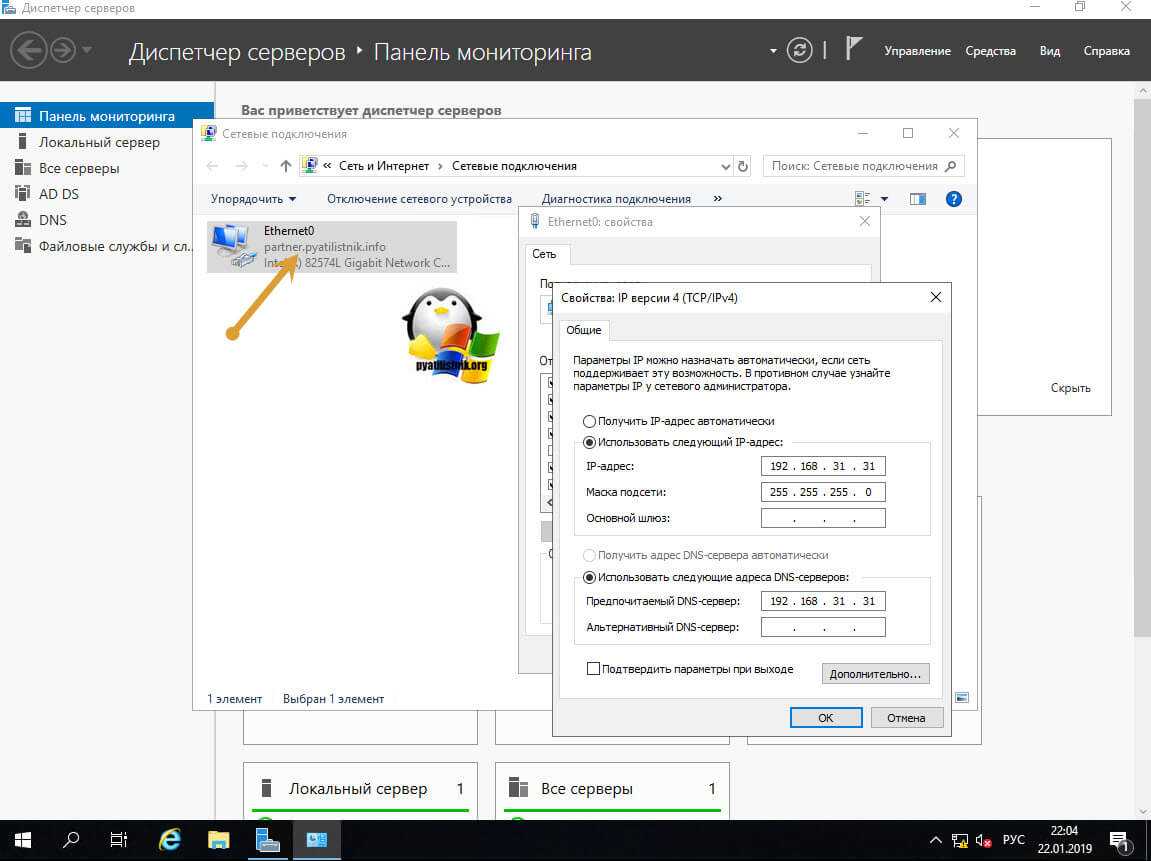Click the 'Основной шлюз' input field
This screenshot has height=861, width=1151.
tap(822, 518)
